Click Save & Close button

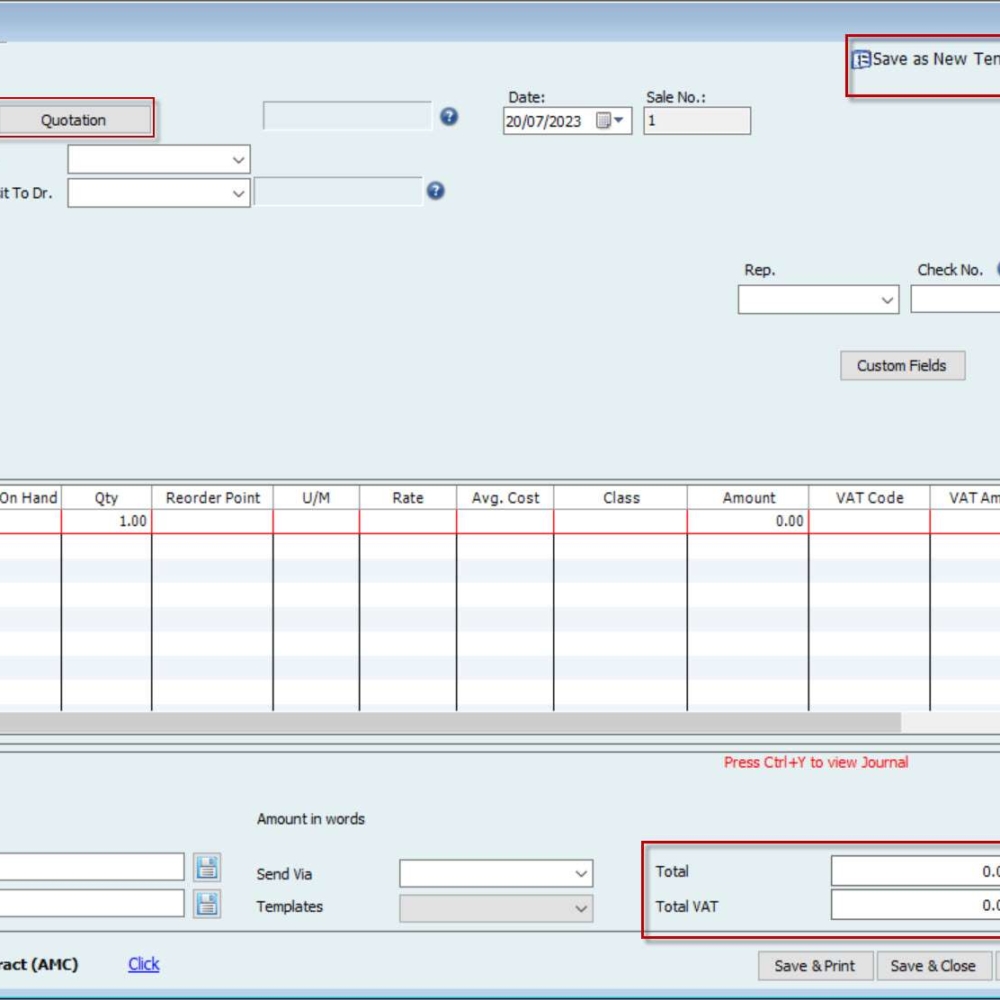[x=933, y=966]
